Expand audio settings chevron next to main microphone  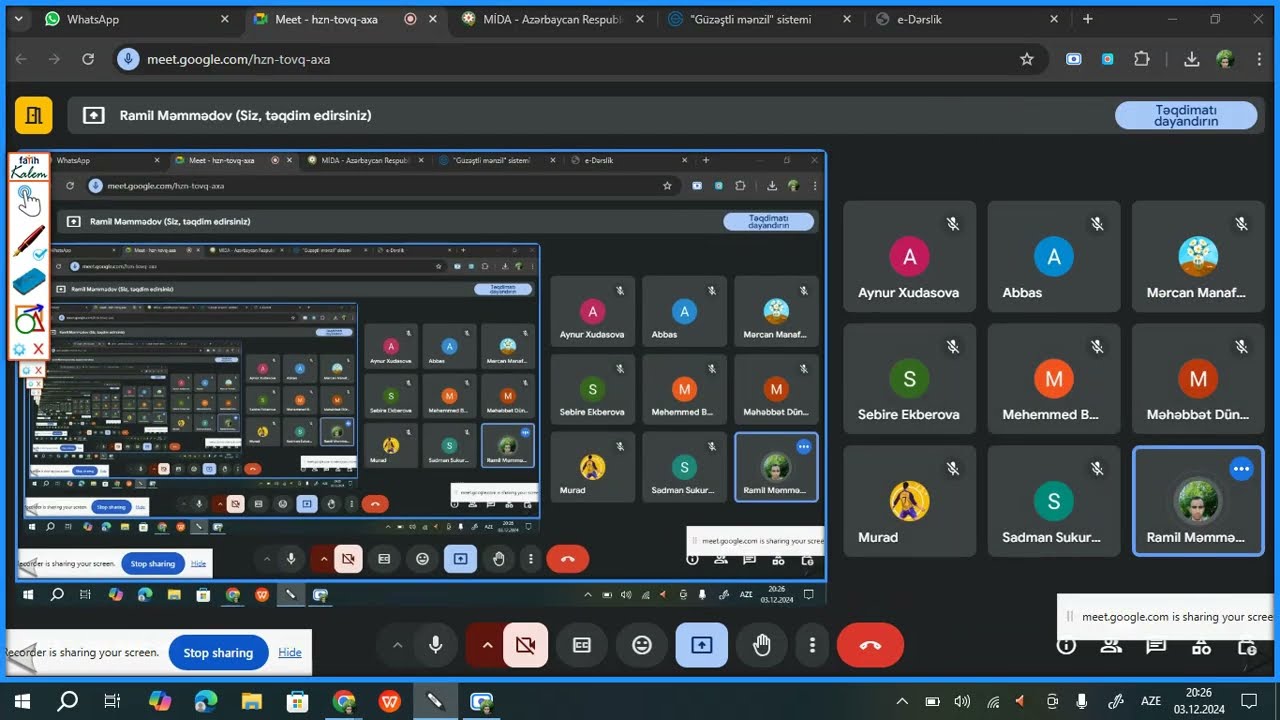(397, 645)
